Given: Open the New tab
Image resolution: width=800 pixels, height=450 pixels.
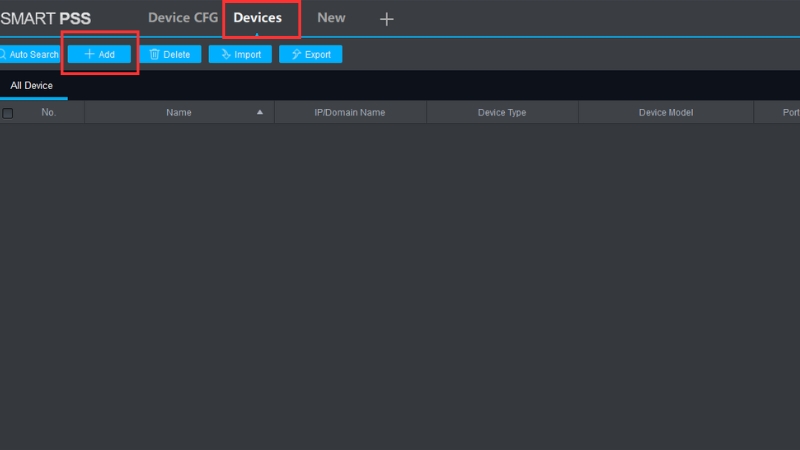Looking at the screenshot, I should (x=331, y=18).
